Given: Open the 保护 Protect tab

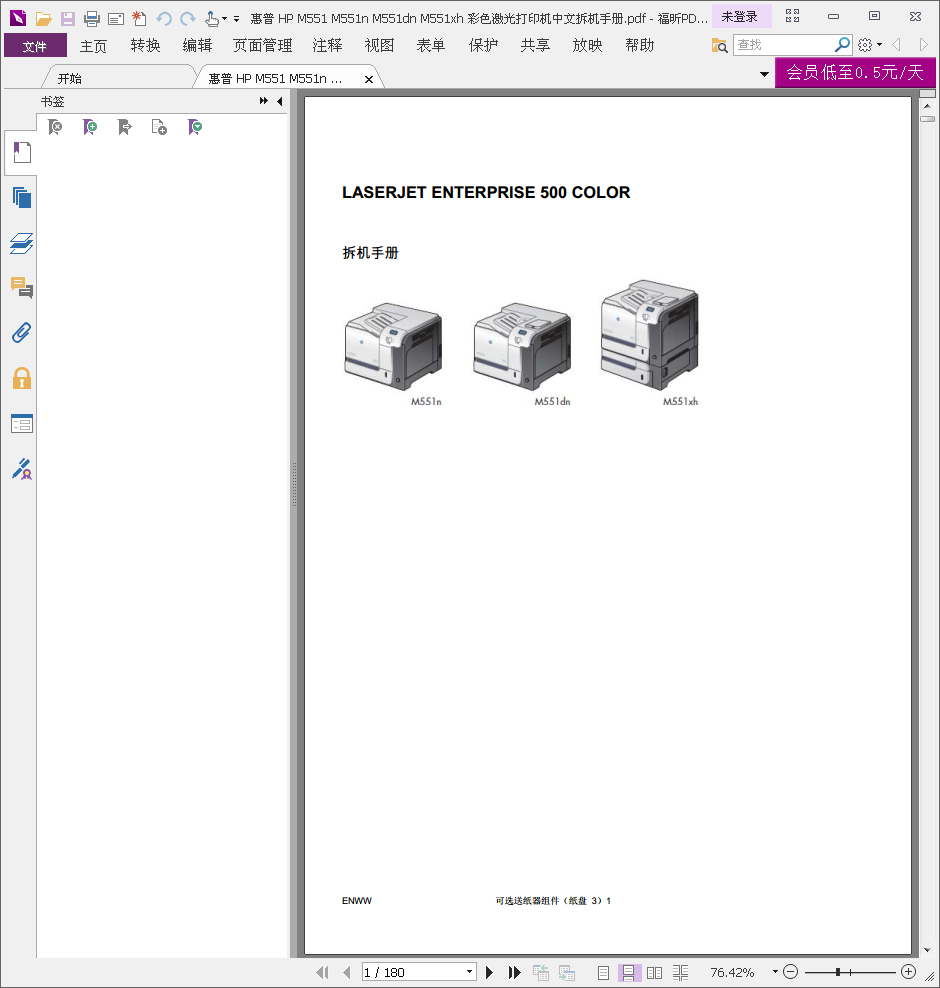Looking at the screenshot, I should [x=483, y=45].
